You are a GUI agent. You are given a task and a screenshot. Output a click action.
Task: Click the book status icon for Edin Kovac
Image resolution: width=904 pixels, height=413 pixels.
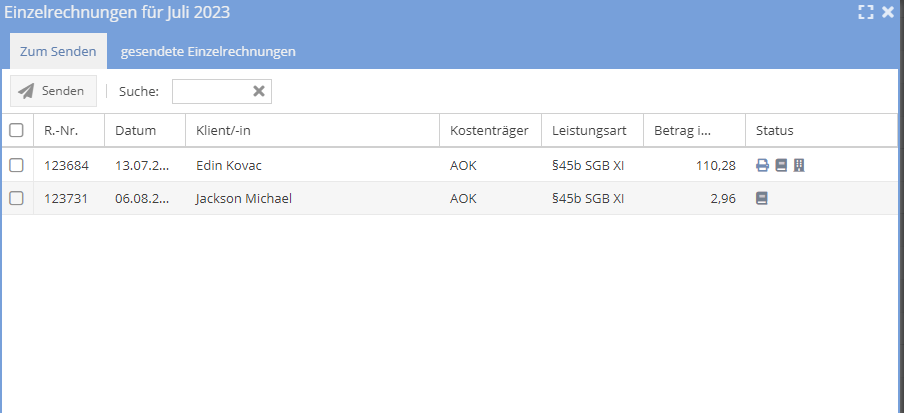click(781, 165)
